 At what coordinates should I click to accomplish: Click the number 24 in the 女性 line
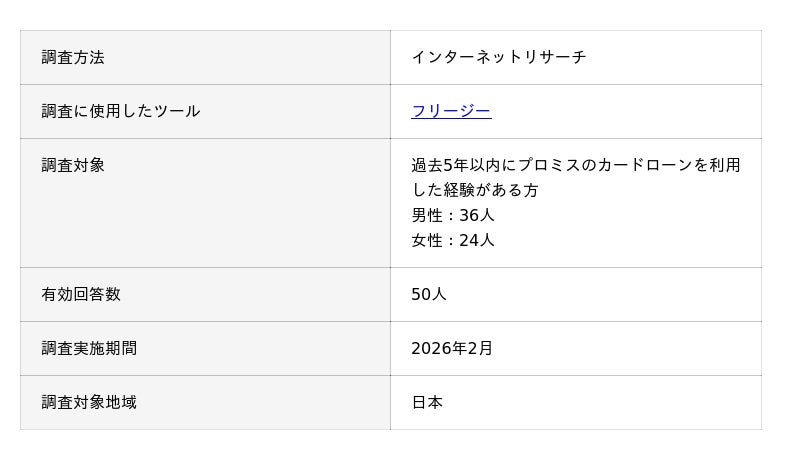469,240
